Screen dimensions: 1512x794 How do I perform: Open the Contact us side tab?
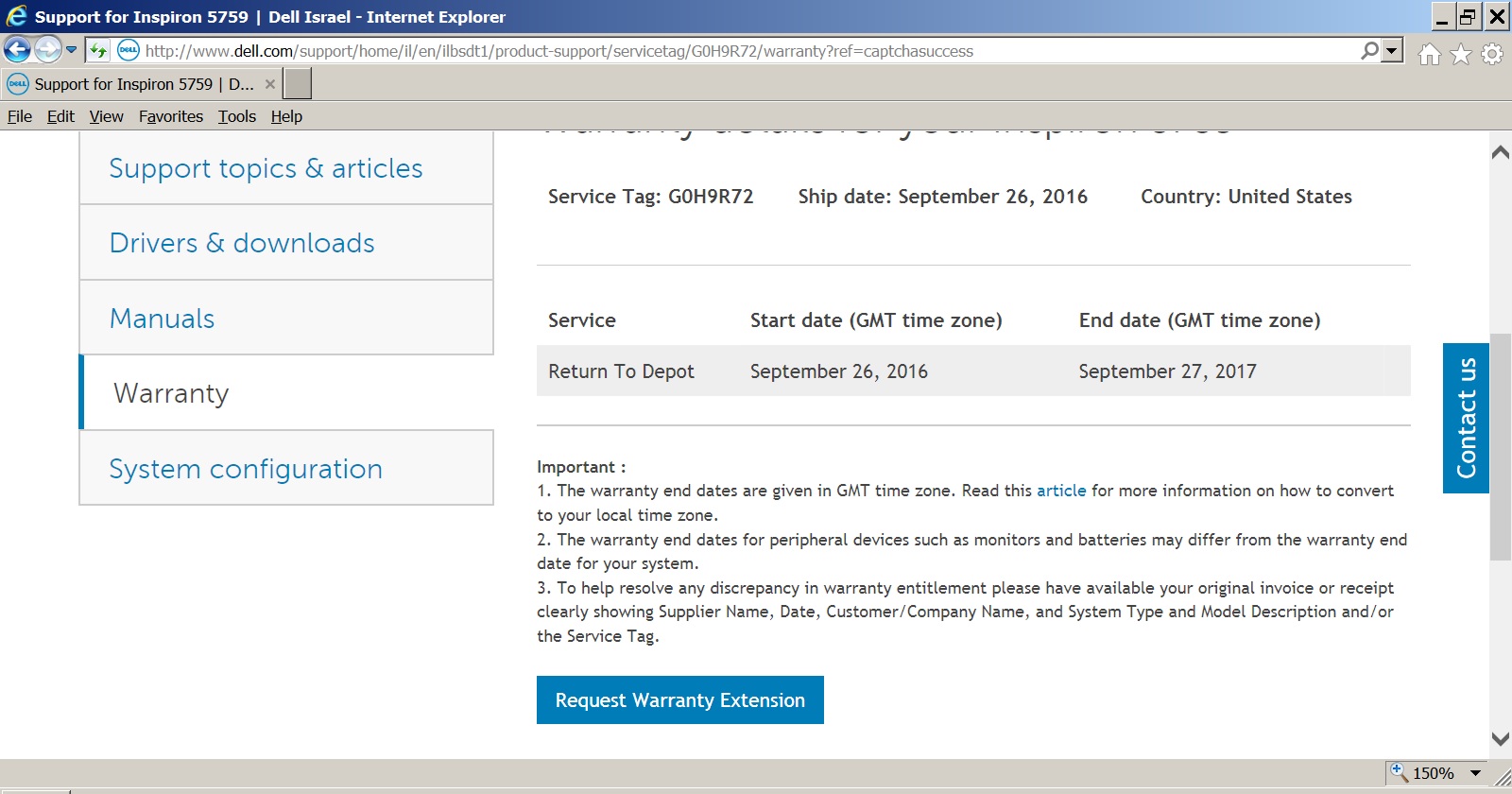click(x=1466, y=418)
